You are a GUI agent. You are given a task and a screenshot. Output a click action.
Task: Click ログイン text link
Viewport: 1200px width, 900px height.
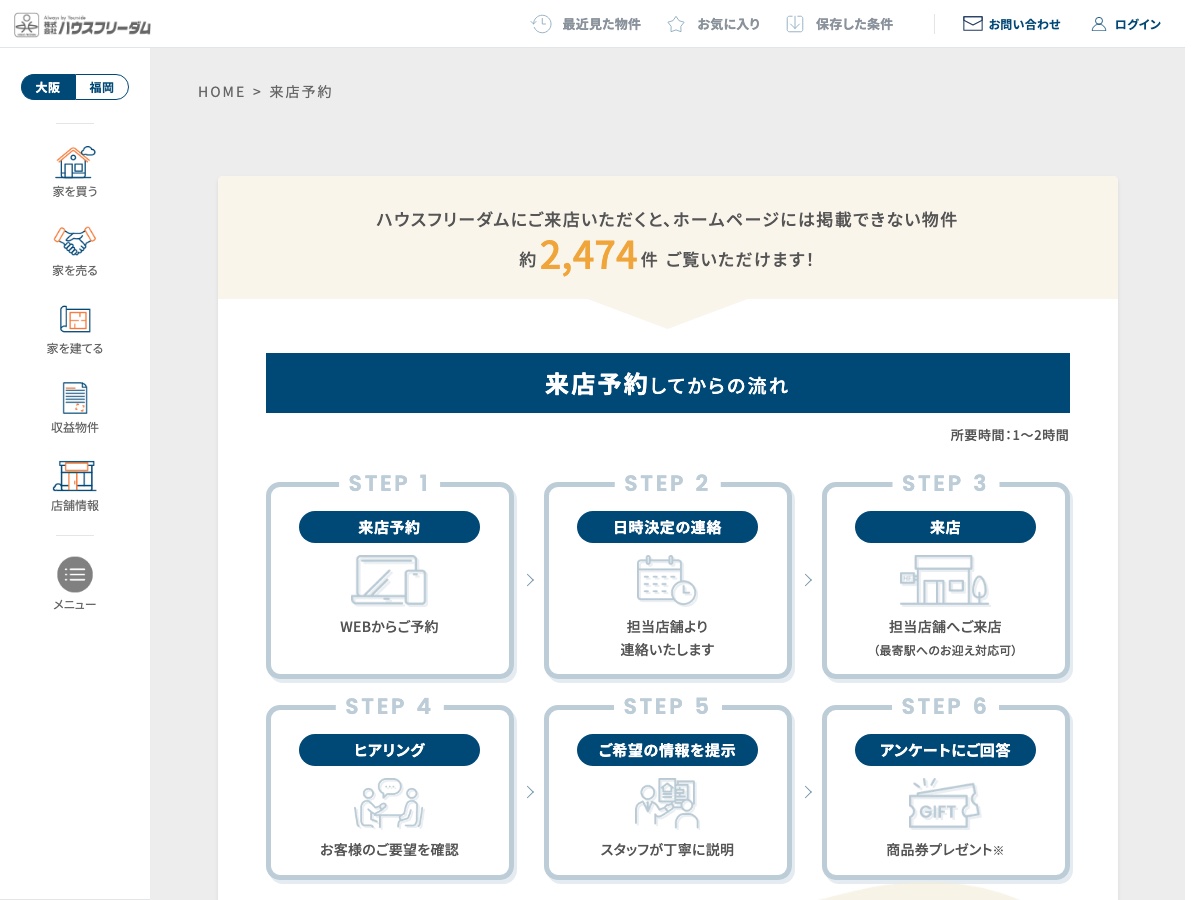point(1138,24)
